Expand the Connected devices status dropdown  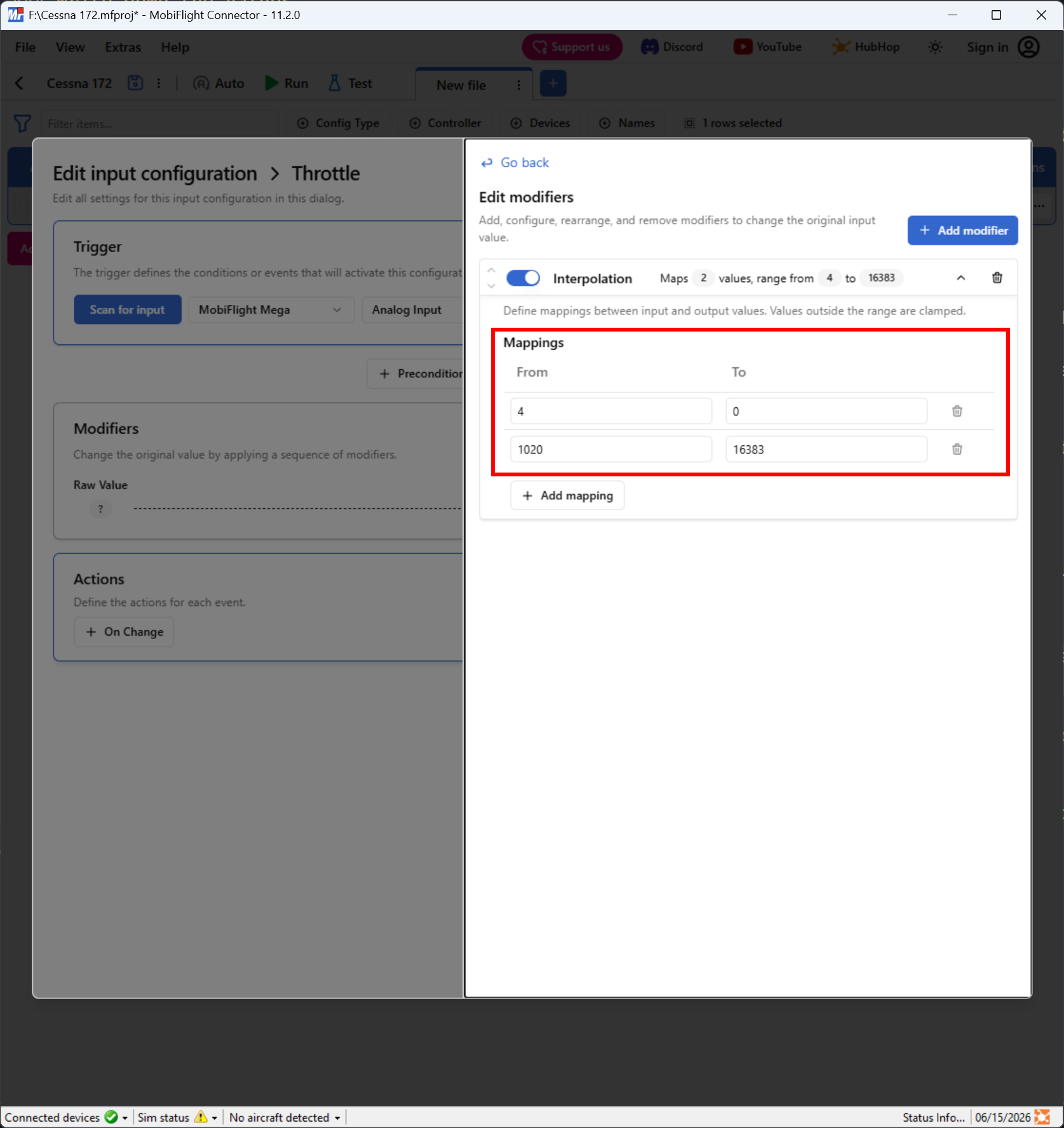click(125, 1118)
